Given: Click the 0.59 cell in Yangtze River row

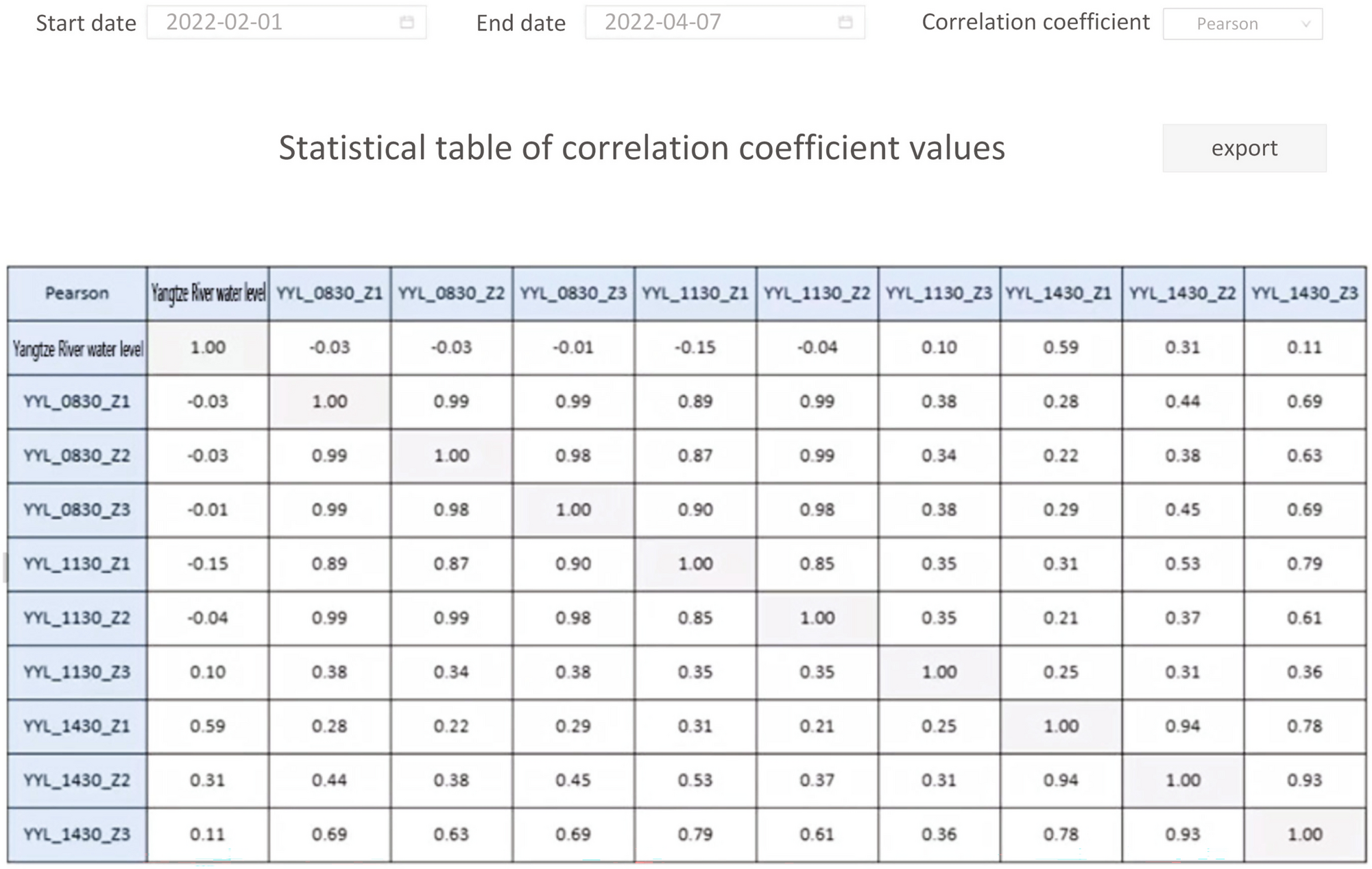Looking at the screenshot, I should click(x=1061, y=348).
